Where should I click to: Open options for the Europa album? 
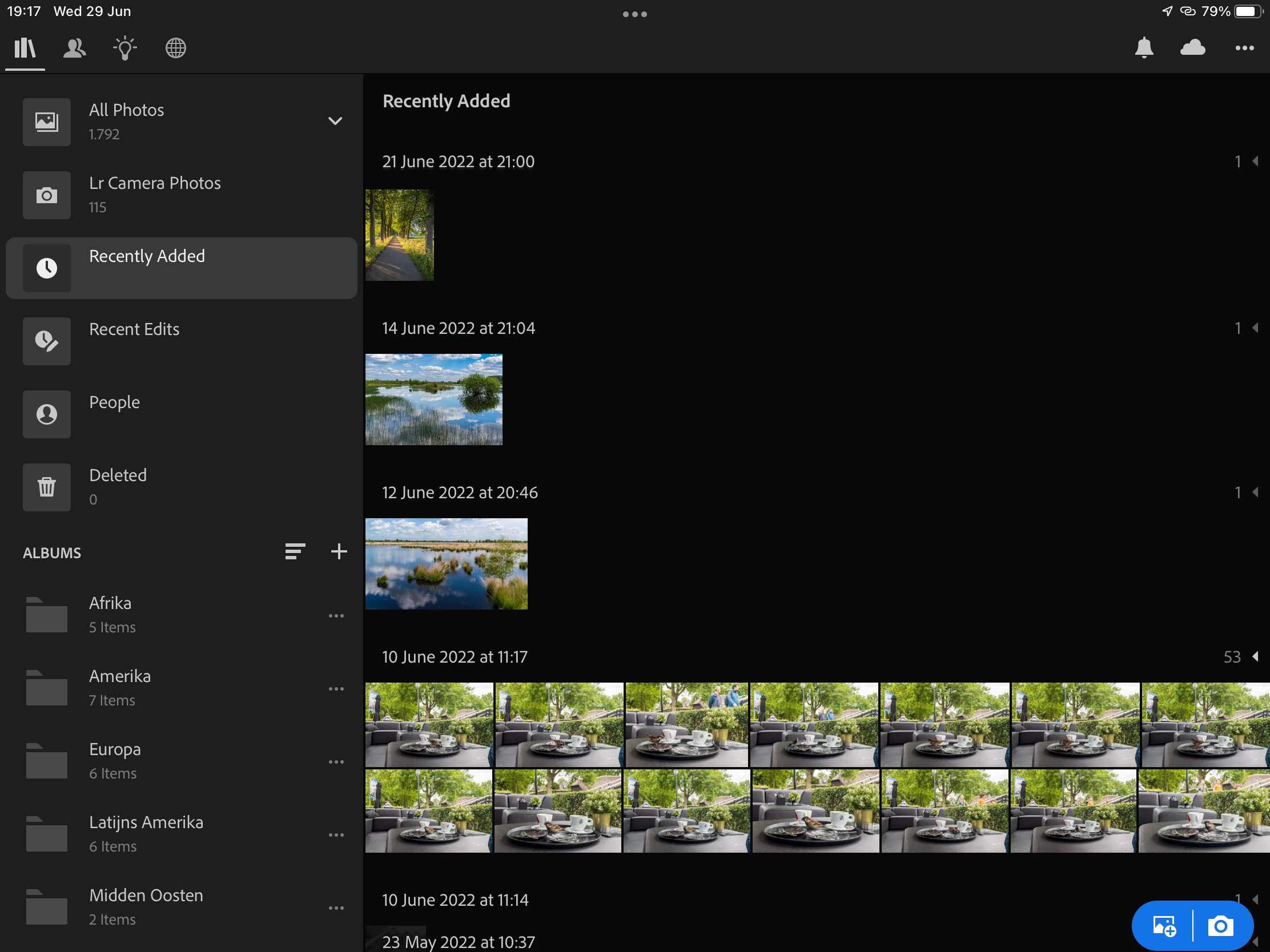pos(336,762)
